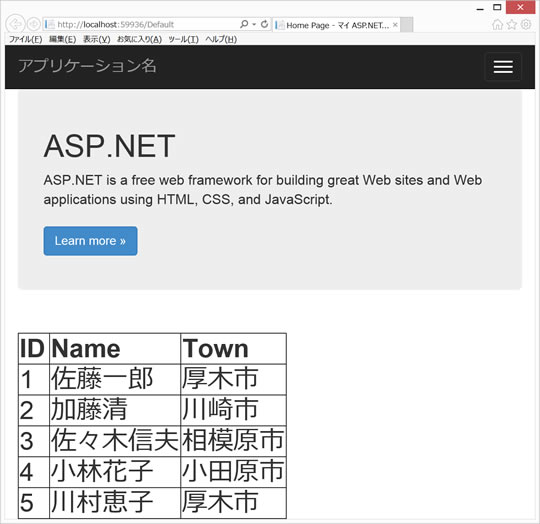The width and height of the screenshot is (540, 524).
Task: Click the Learn more » button
Action: click(90, 241)
